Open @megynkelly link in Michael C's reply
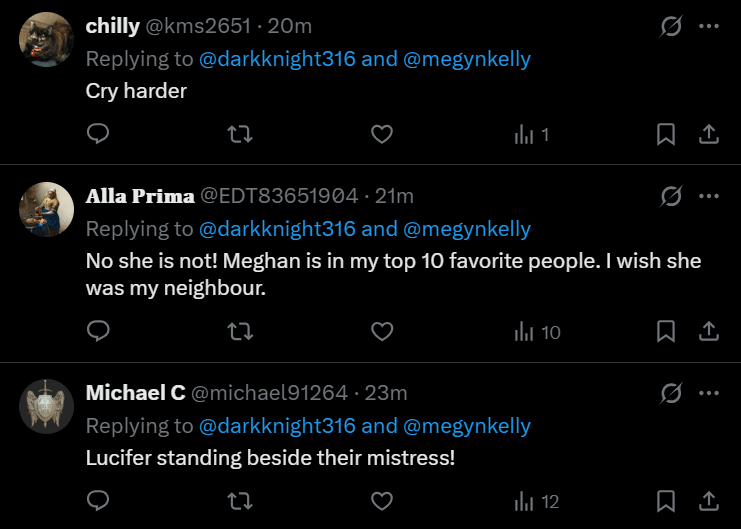Image resolution: width=741 pixels, height=529 pixels. pos(467,426)
